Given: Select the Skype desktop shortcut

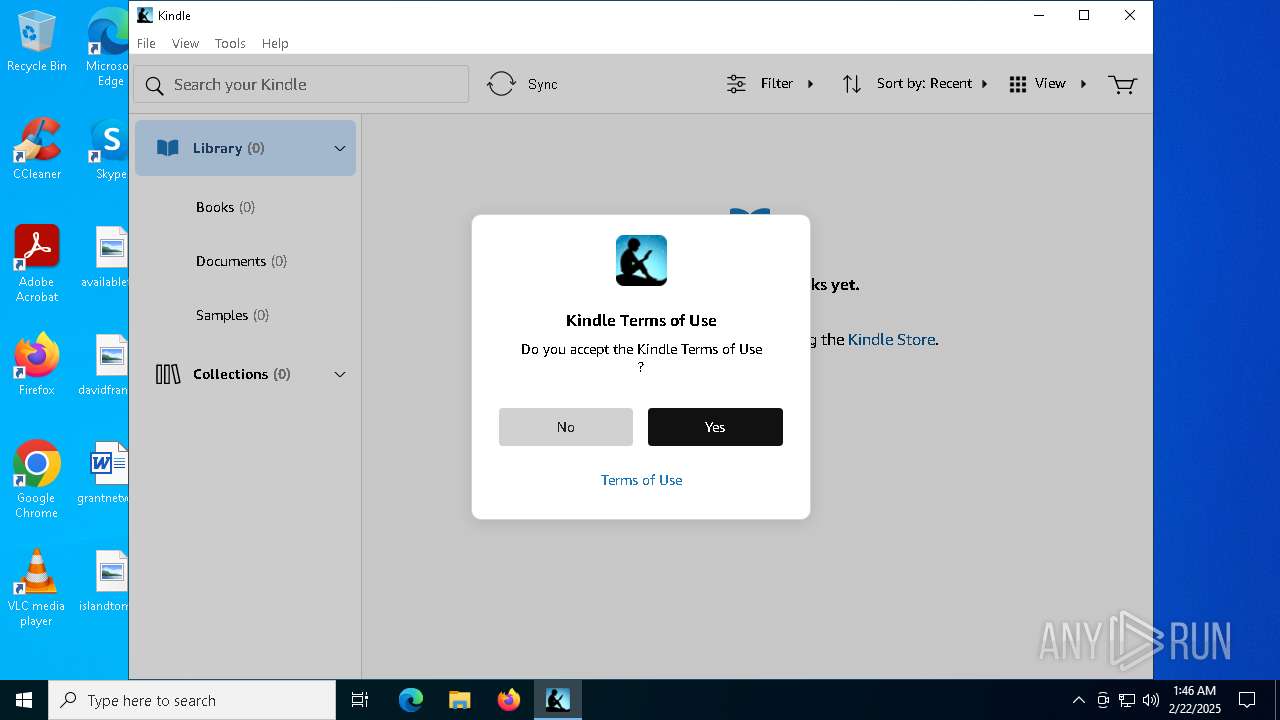Looking at the screenshot, I should [x=109, y=149].
